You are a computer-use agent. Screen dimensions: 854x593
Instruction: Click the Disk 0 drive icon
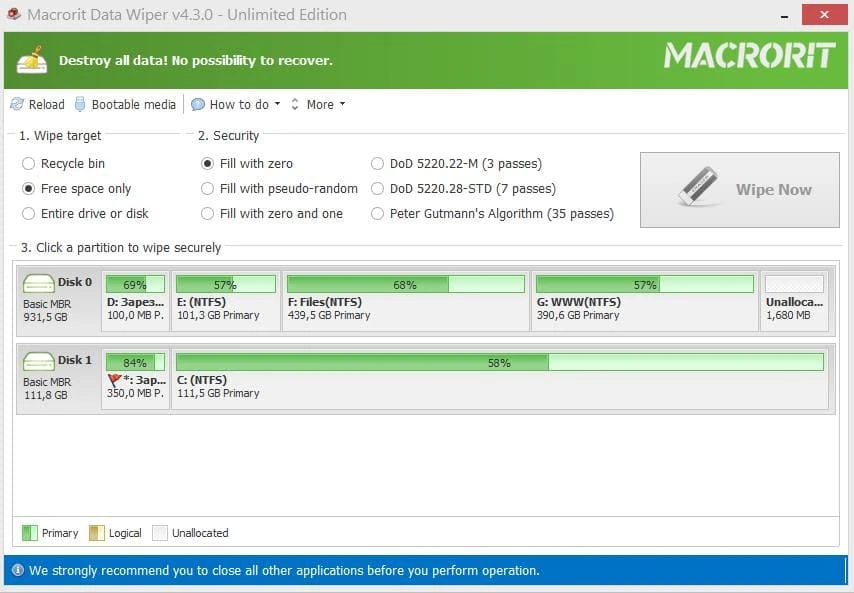pos(38,284)
